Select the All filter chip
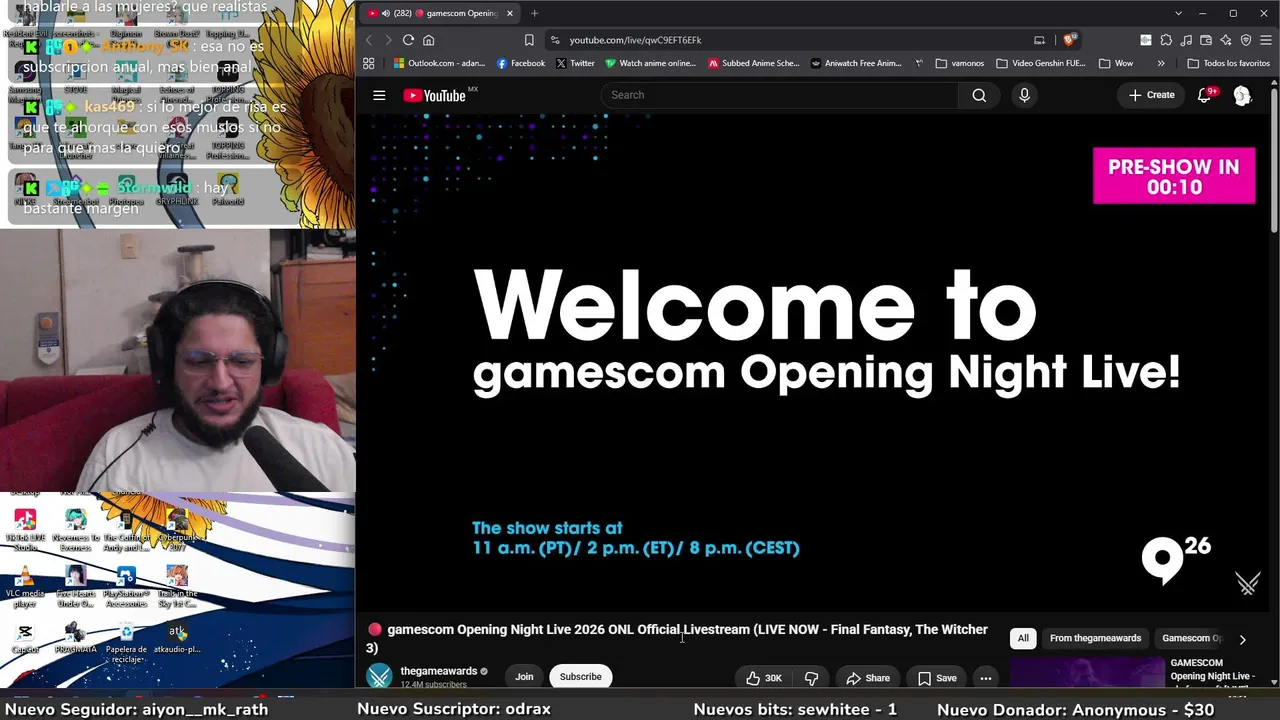 pos(1023,638)
